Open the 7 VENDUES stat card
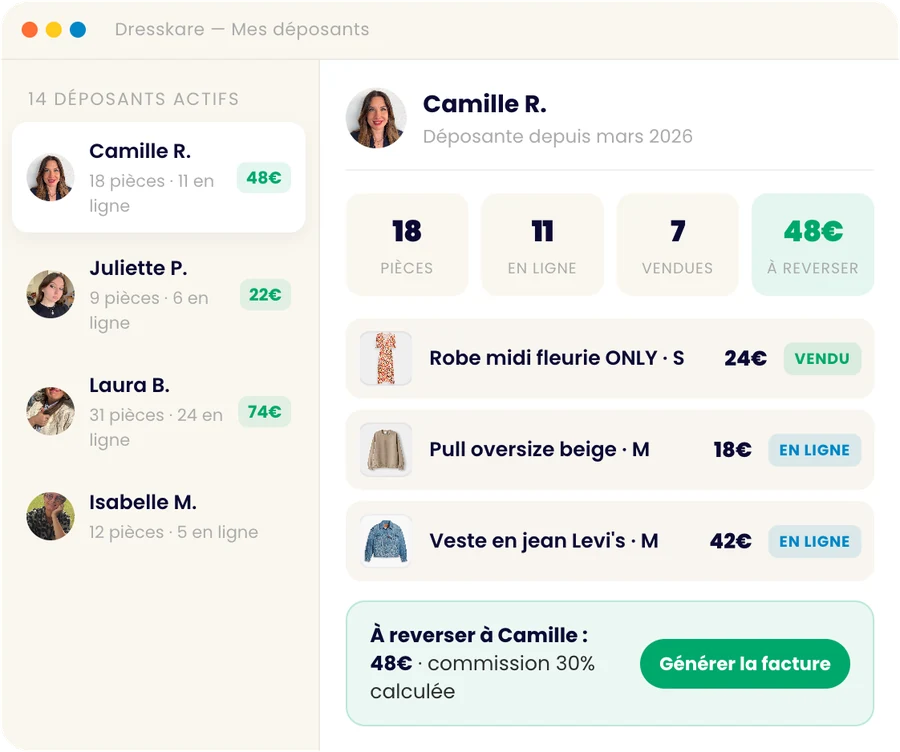 (677, 245)
